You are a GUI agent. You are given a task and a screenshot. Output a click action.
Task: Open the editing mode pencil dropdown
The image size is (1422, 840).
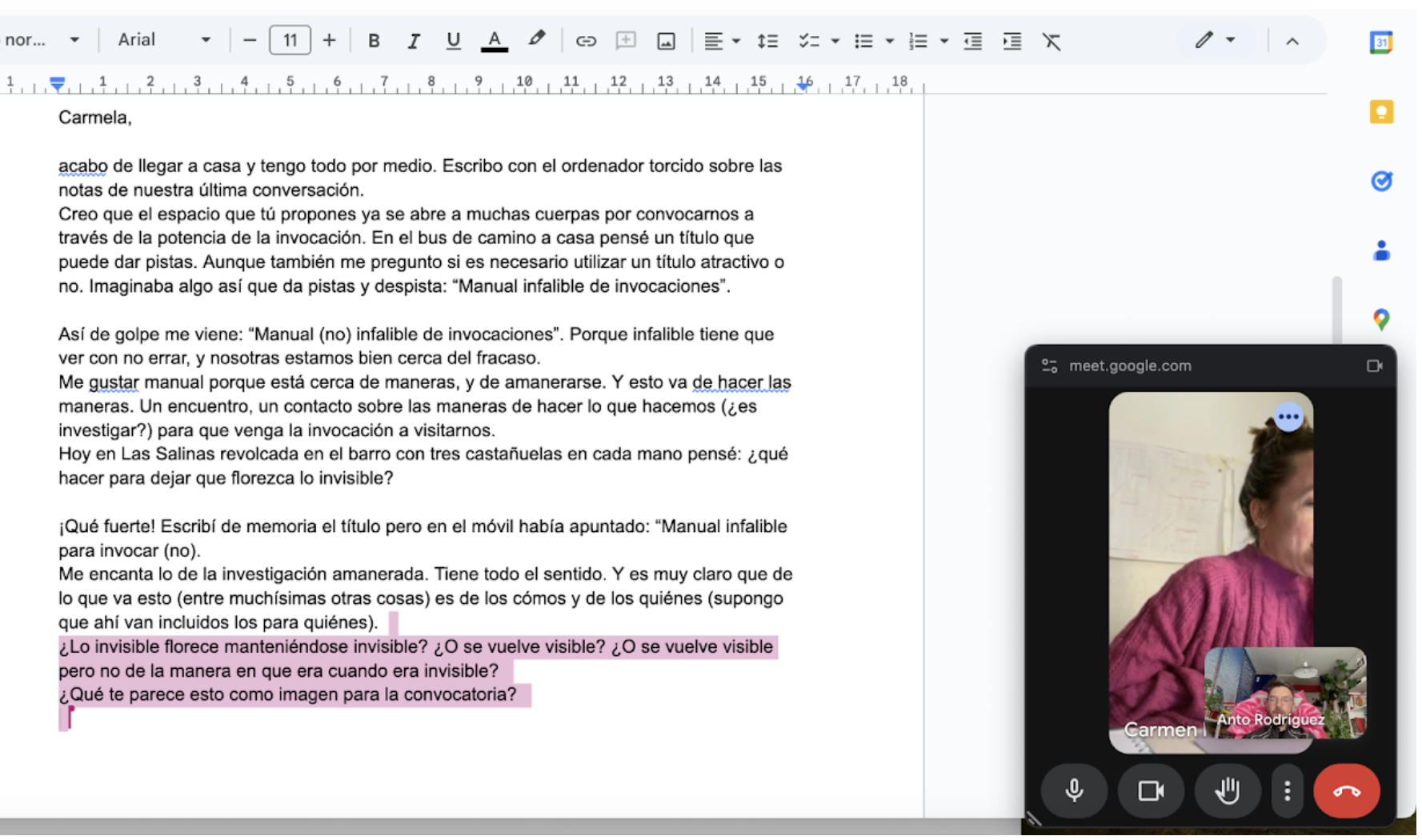coord(1215,40)
